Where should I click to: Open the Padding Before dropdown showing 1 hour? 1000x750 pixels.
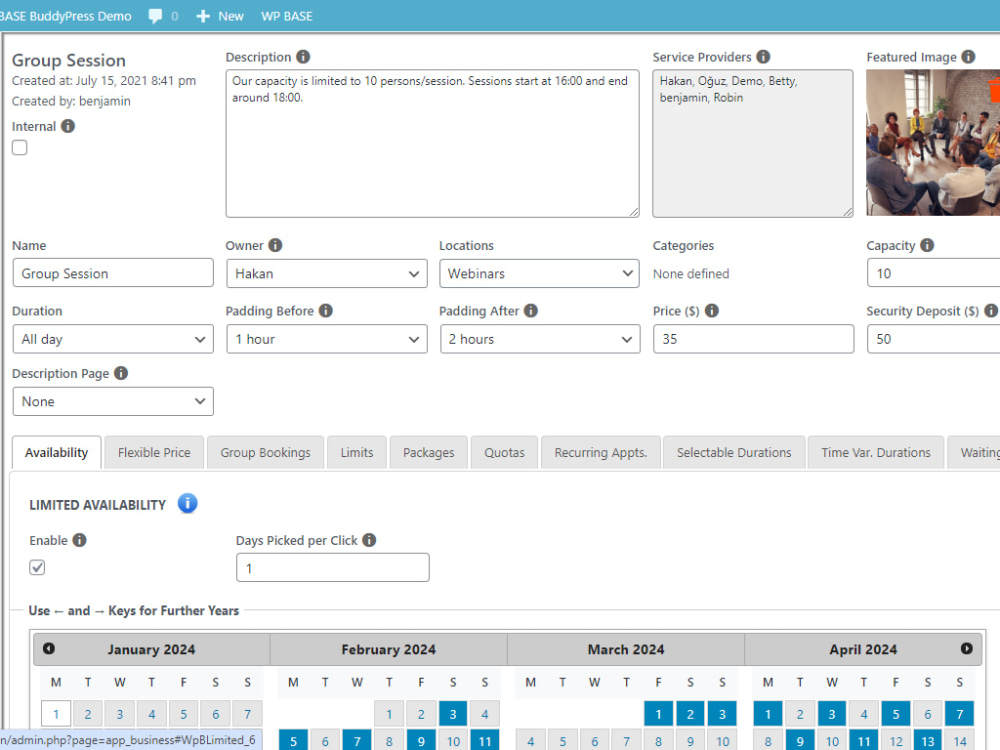click(x=327, y=339)
